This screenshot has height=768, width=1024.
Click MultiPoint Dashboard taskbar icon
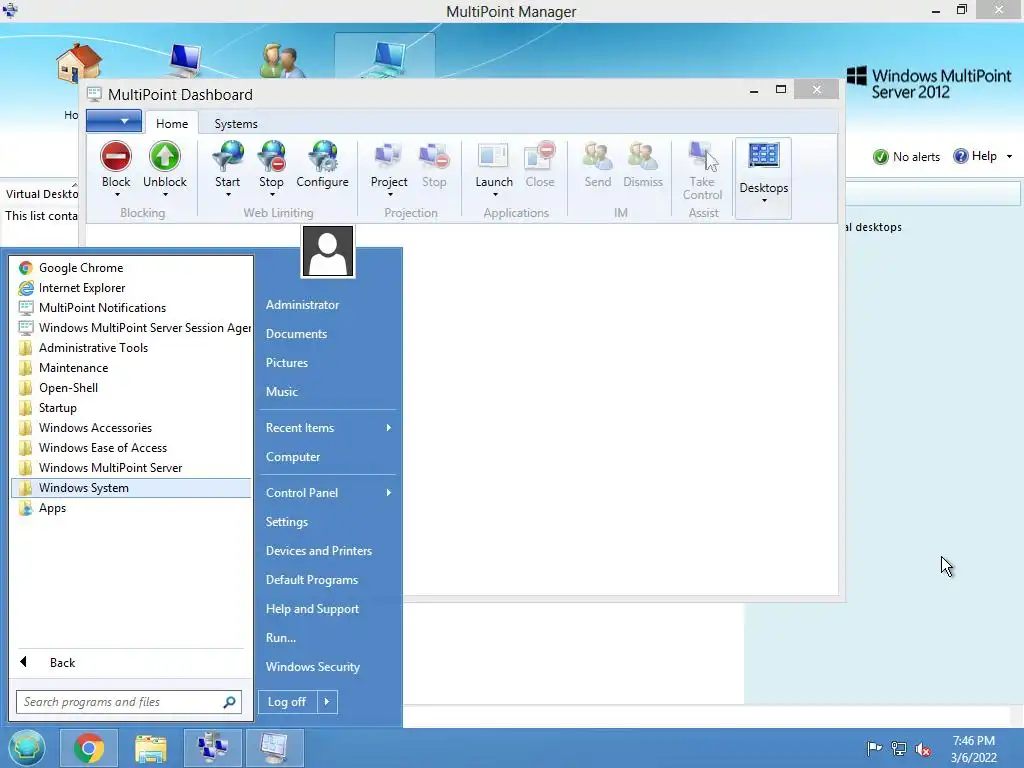pyautogui.click(x=274, y=748)
